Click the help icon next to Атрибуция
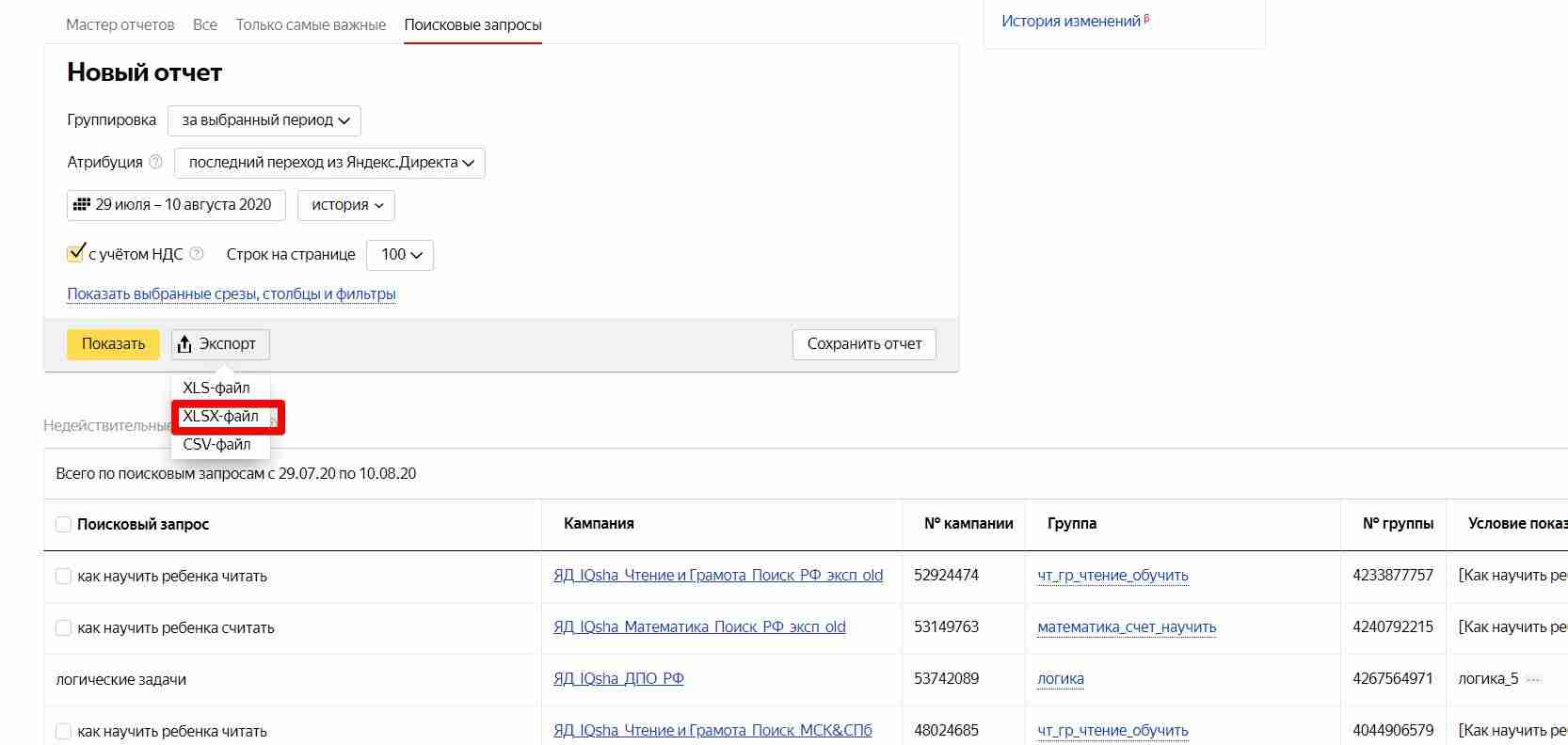The width and height of the screenshot is (1568, 745). tap(156, 162)
